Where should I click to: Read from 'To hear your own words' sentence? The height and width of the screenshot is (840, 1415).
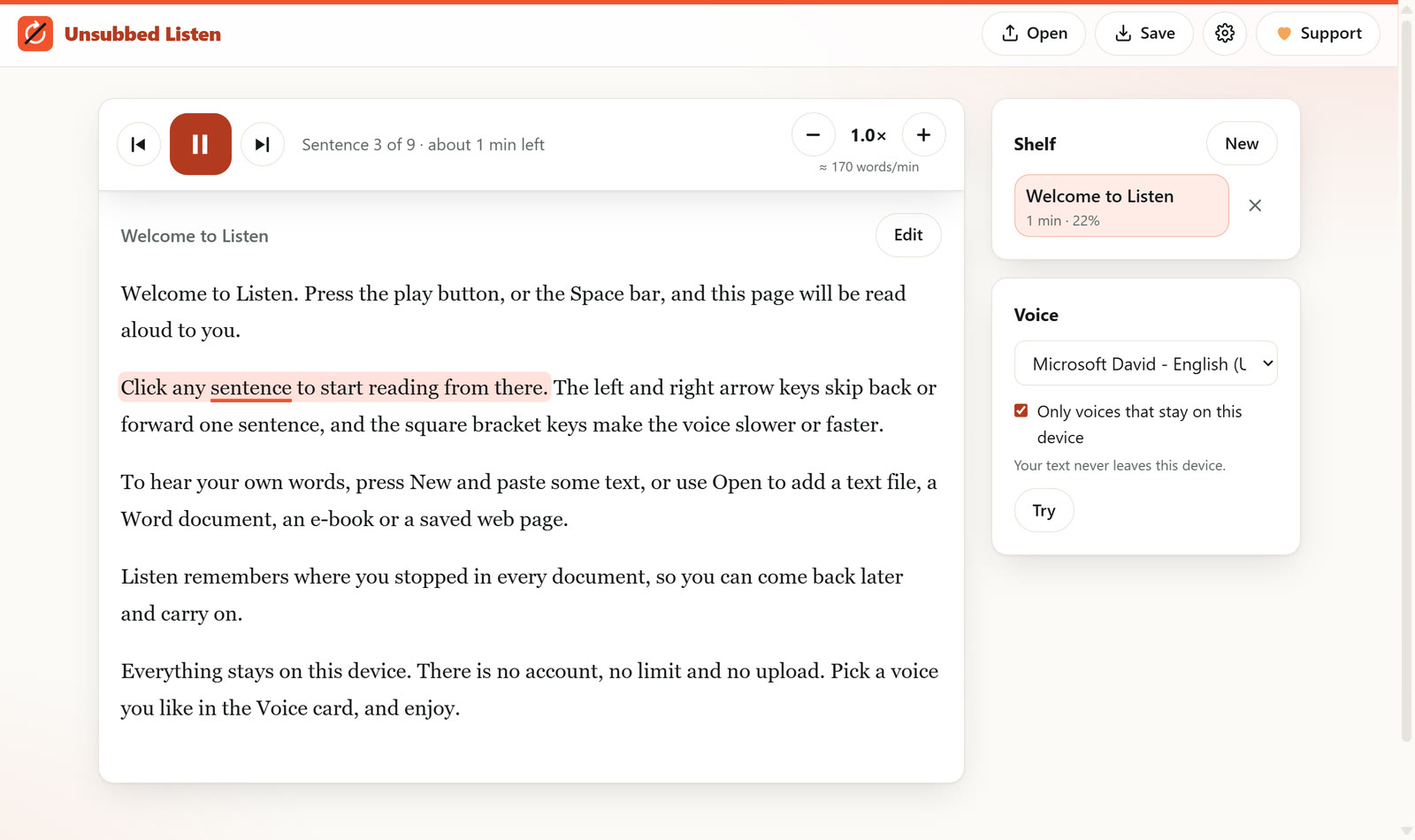click(529, 500)
